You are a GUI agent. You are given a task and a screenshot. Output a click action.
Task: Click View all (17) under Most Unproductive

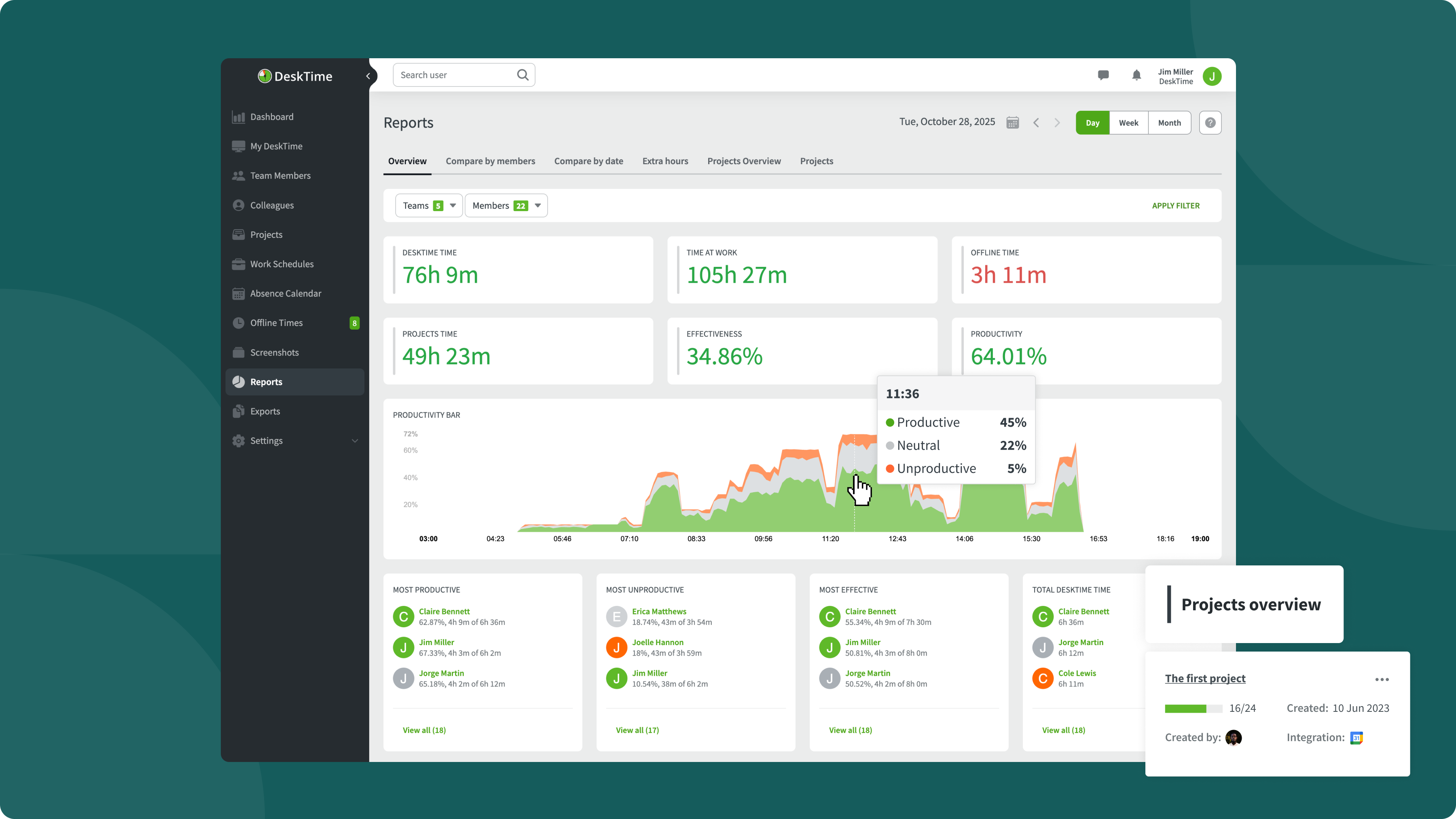(637, 730)
